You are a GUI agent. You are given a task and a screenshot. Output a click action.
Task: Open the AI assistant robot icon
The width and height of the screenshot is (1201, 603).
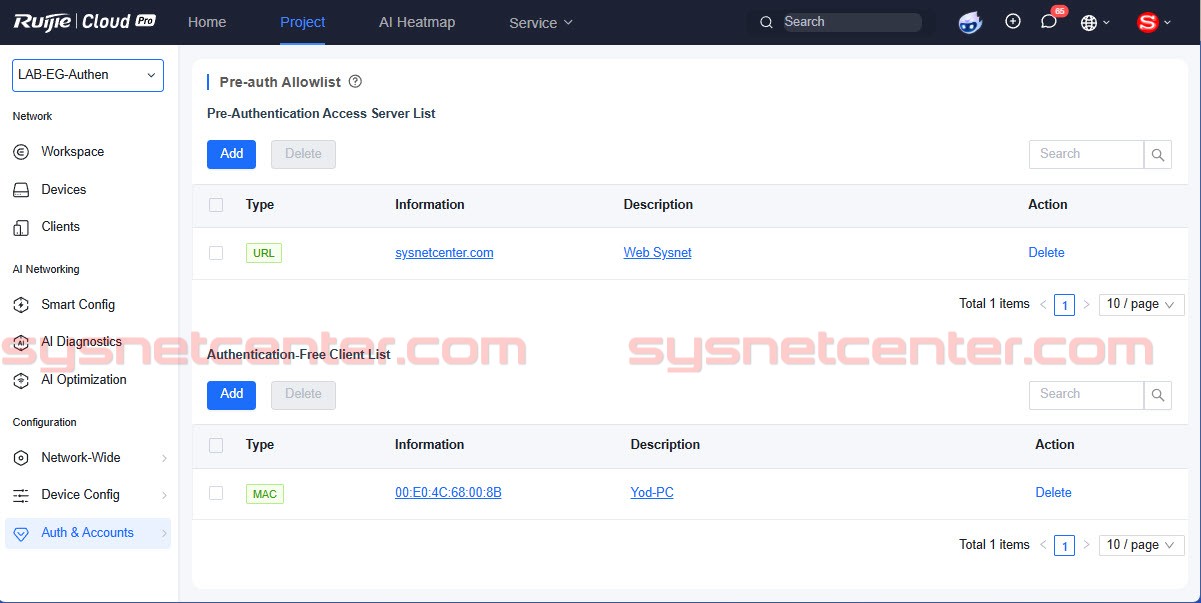pos(970,22)
